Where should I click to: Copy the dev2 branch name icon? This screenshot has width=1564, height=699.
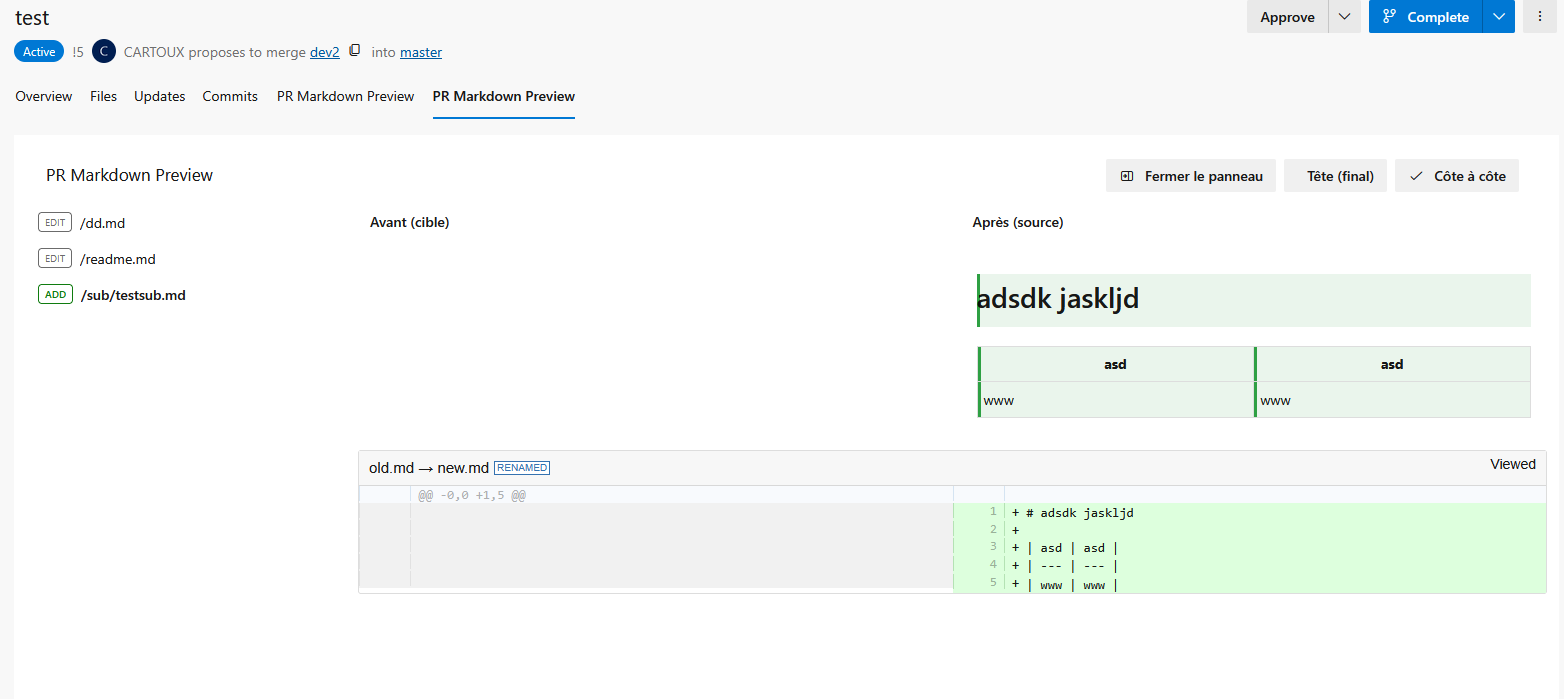[x=354, y=51]
